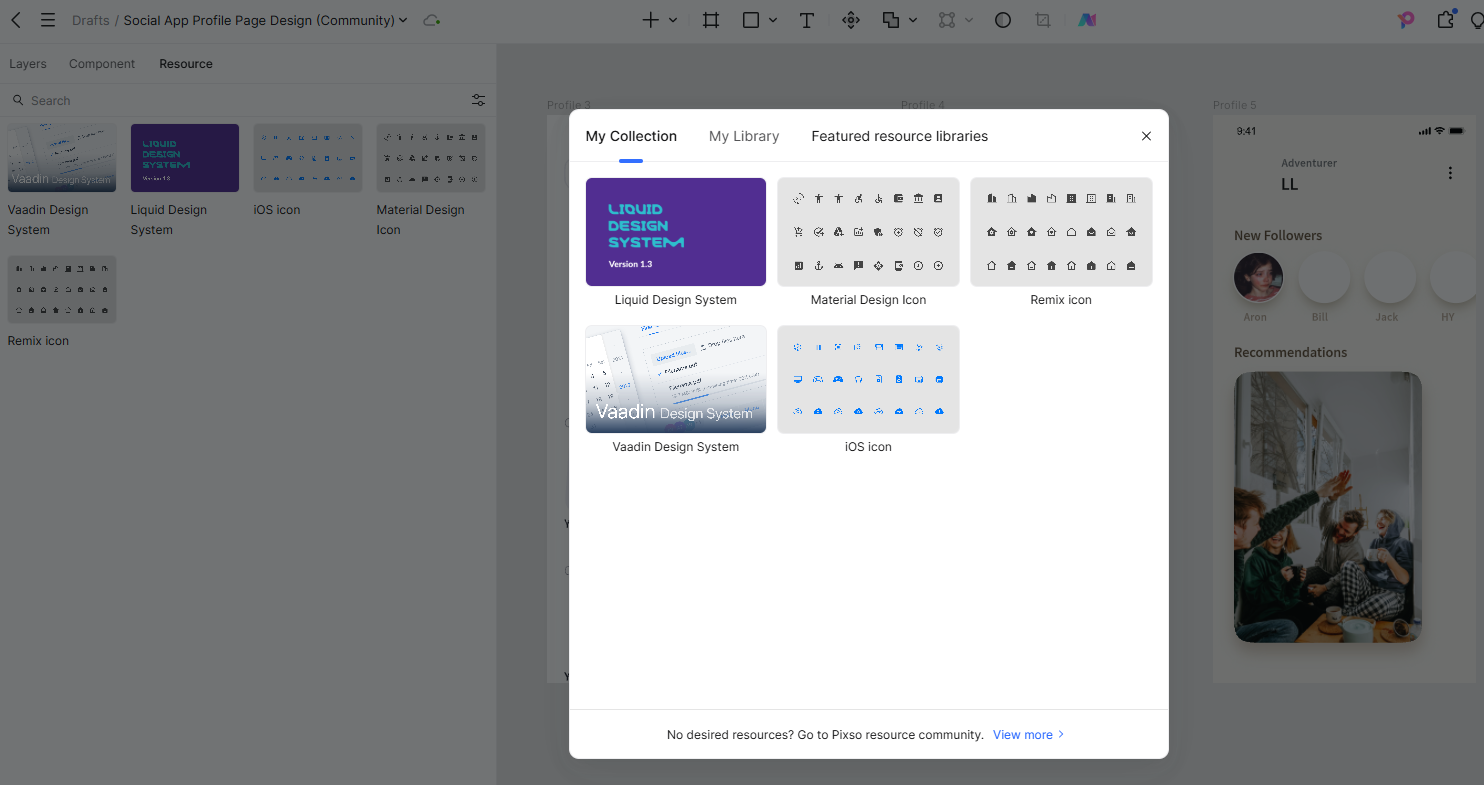1484x785 pixels.
Task: Open the resource filter settings icon
Action: (x=479, y=100)
